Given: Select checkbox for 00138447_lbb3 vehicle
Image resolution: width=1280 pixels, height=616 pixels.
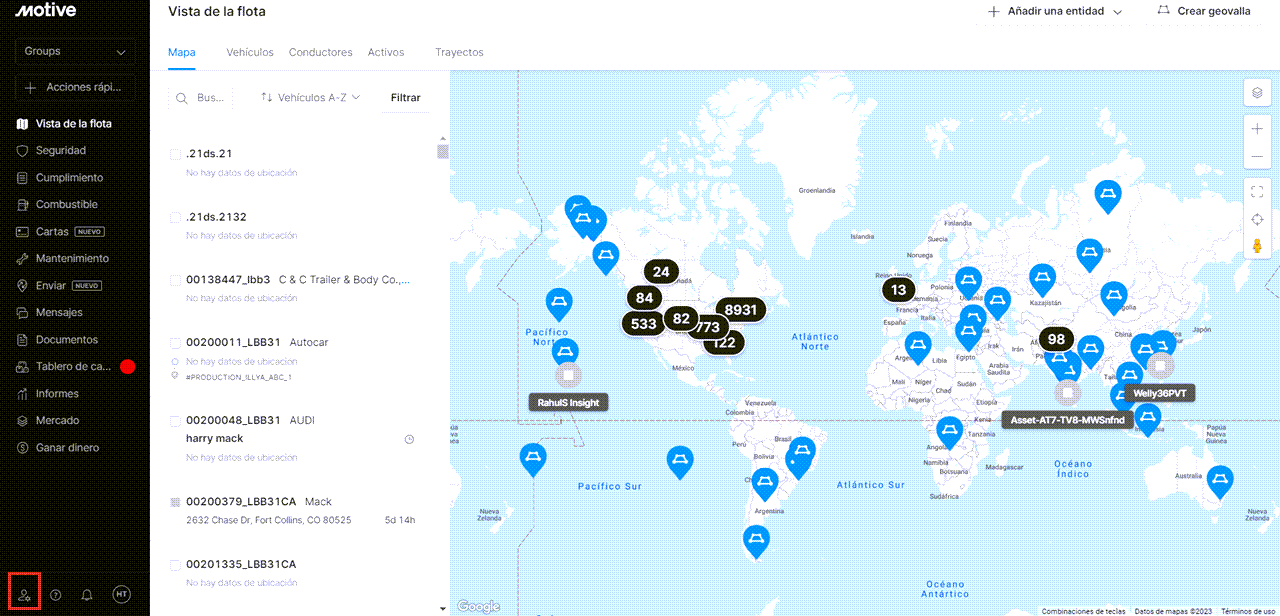Looking at the screenshot, I should (x=176, y=280).
